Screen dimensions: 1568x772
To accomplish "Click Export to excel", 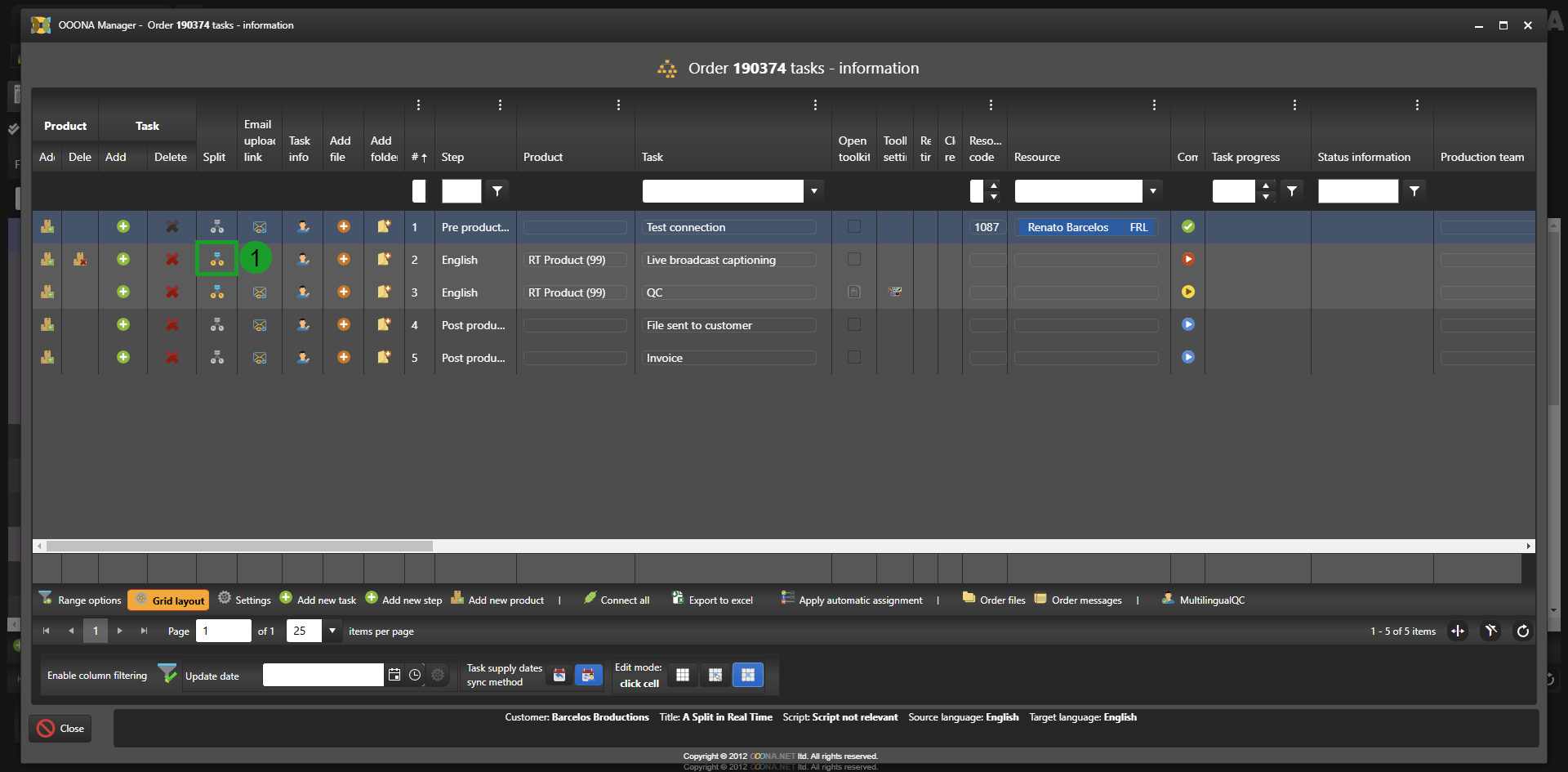I will (x=712, y=600).
